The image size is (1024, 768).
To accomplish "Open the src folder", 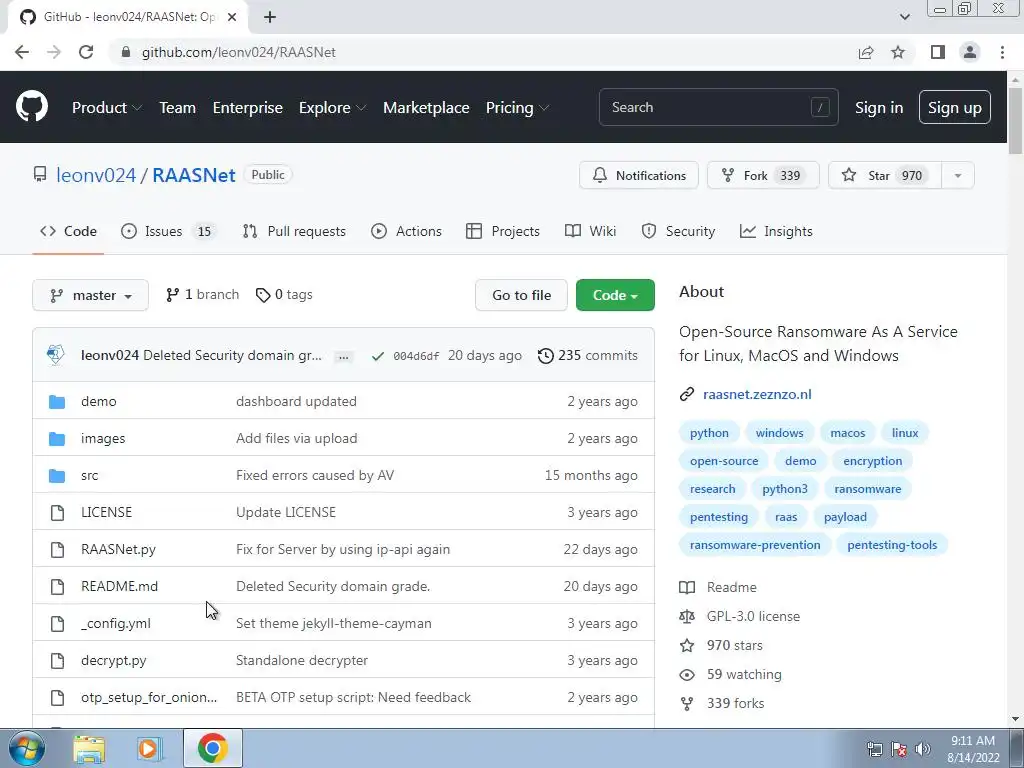I will pyautogui.click(x=89, y=475).
